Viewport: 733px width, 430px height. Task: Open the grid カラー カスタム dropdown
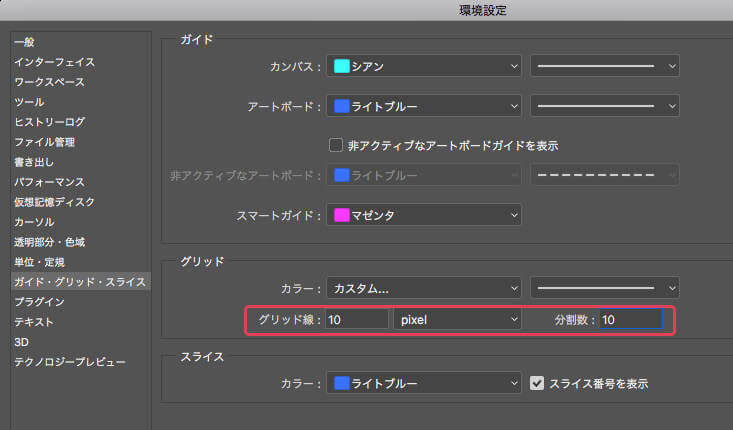coord(424,288)
